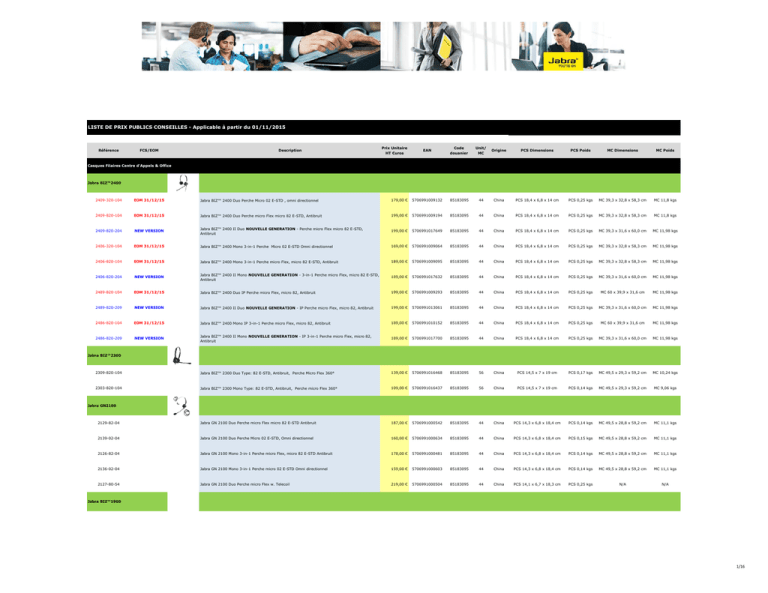Click the description 'Jabra GN 2100 Duo Perche micro Flex w. Telecoil'
Viewport: 768px width, 593px height.
point(244,484)
